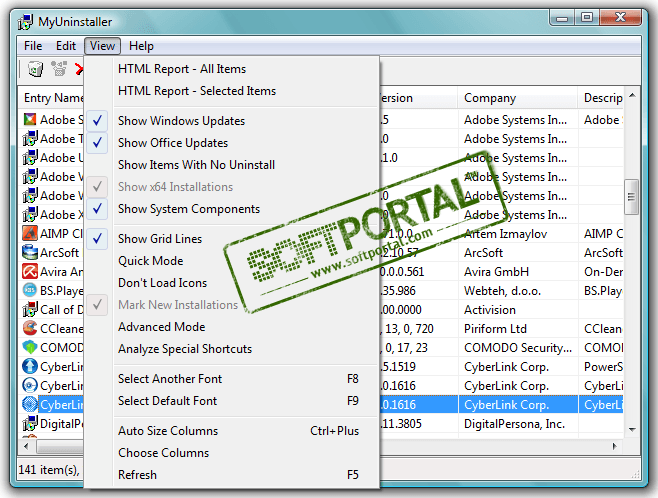Screen dimensions: 658x498
Task: Select COMODO Security company cell
Action: click(x=518, y=348)
